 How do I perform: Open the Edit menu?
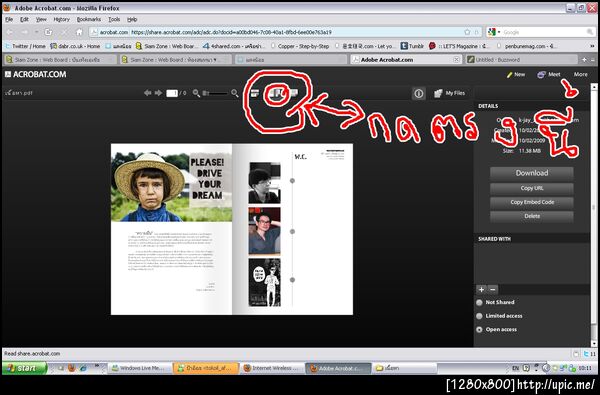pyautogui.click(x=24, y=19)
